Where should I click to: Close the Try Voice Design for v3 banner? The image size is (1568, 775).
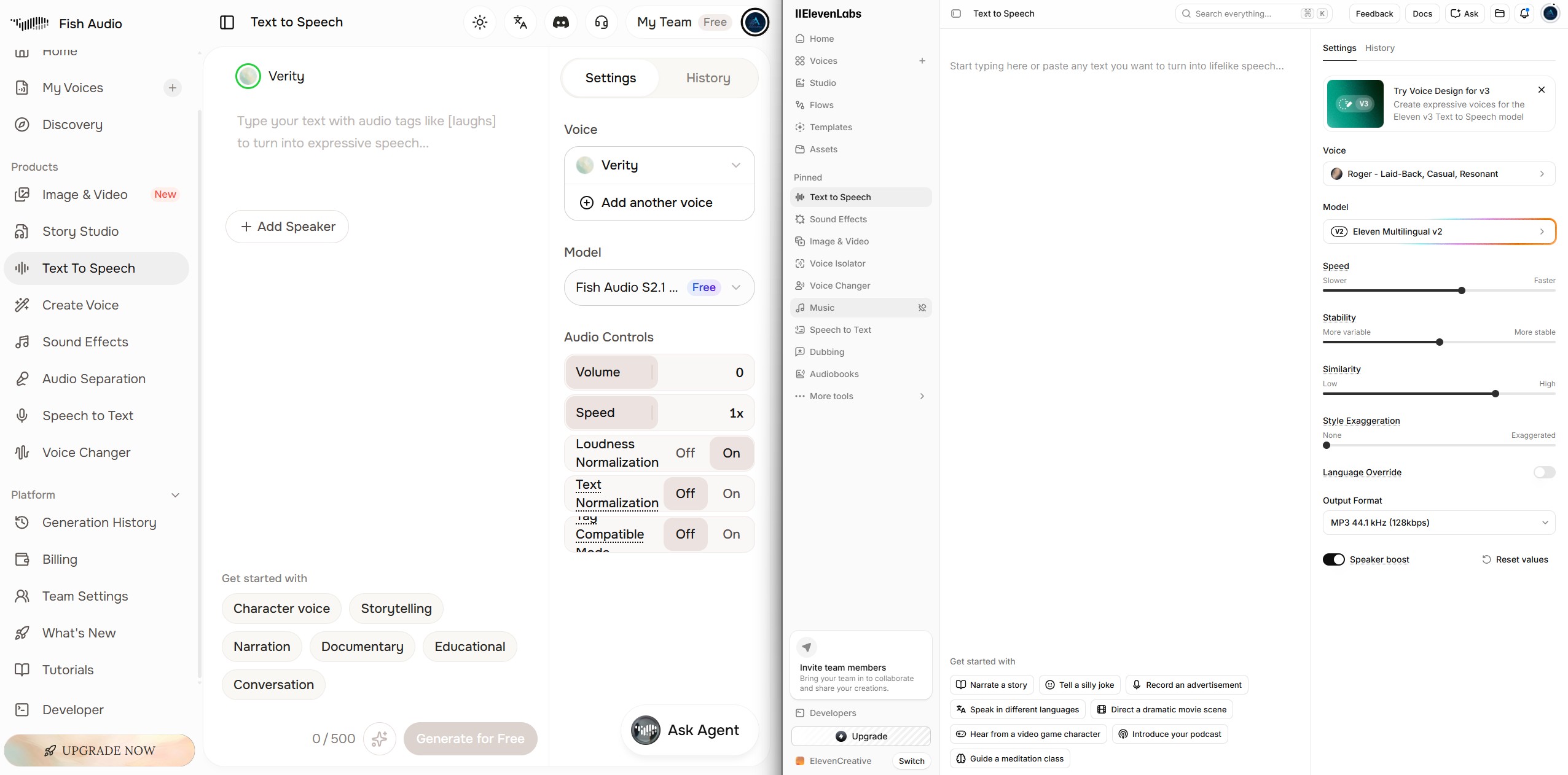[x=1542, y=90]
